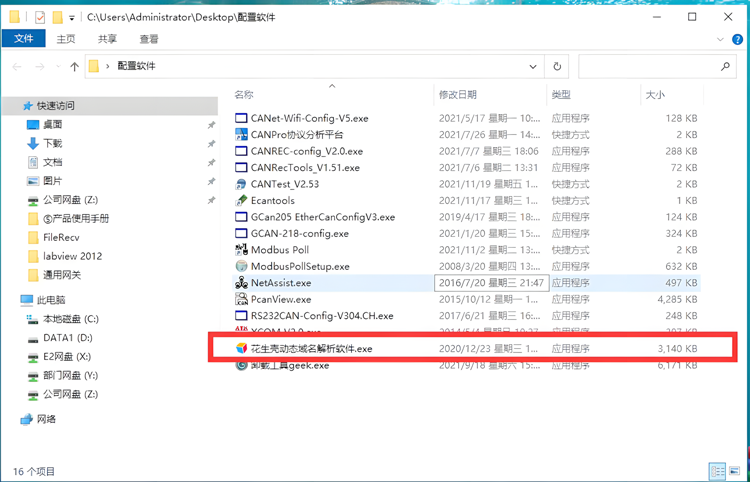Select the Ecantools shortcut icon

point(241,201)
